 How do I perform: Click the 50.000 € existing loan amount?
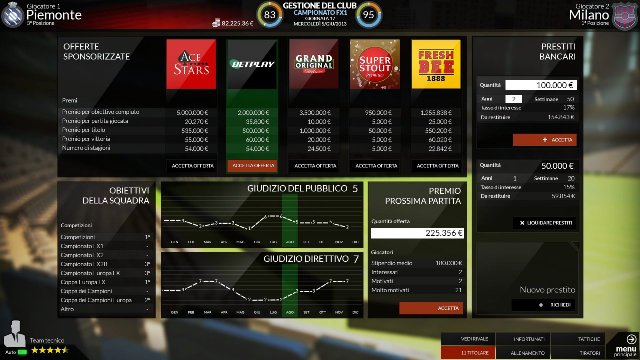tap(557, 166)
